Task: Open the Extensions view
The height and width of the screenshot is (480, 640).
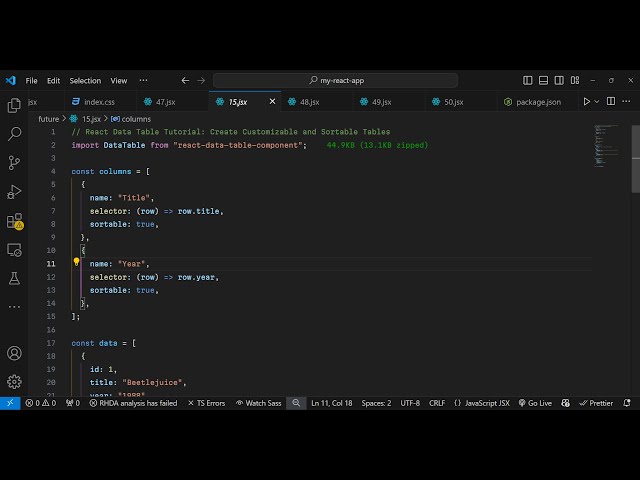Action: pyautogui.click(x=14, y=221)
